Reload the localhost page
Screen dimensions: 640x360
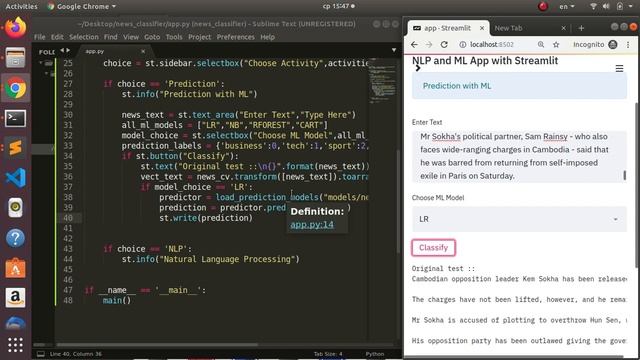[444, 44]
